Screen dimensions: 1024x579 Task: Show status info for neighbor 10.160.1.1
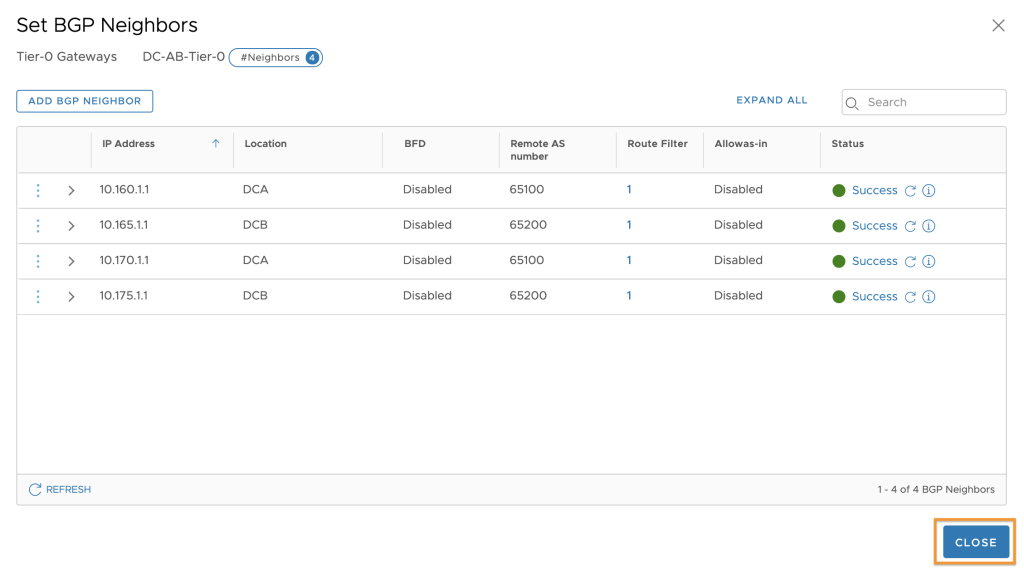(x=929, y=191)
